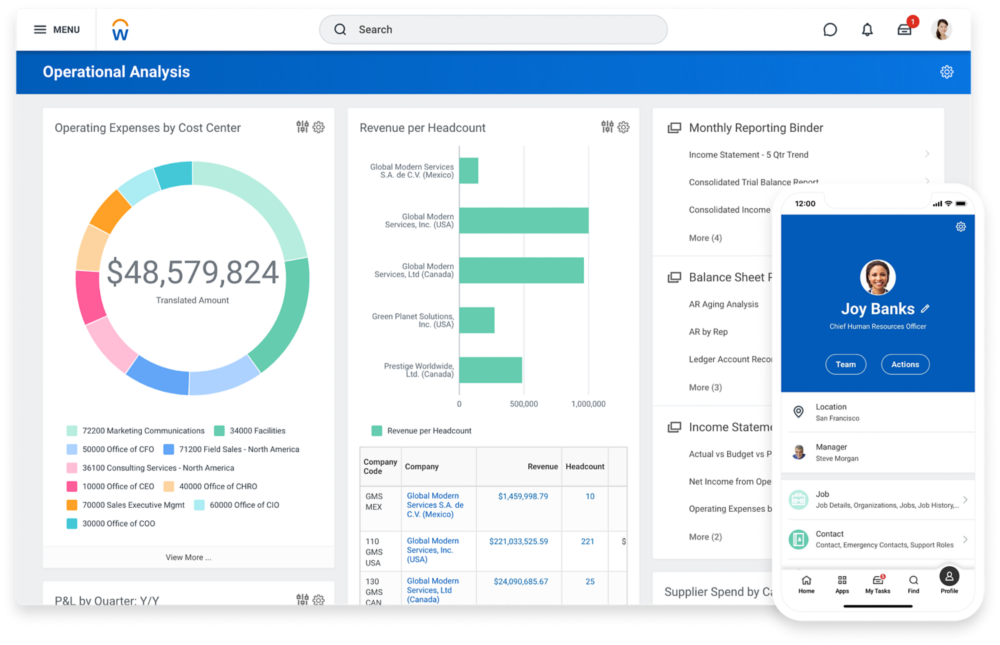Image resolution: width=1000 pixels, height=645 pixels.
Task: Open the MENU hamburger
Action: tap(56, 29)
